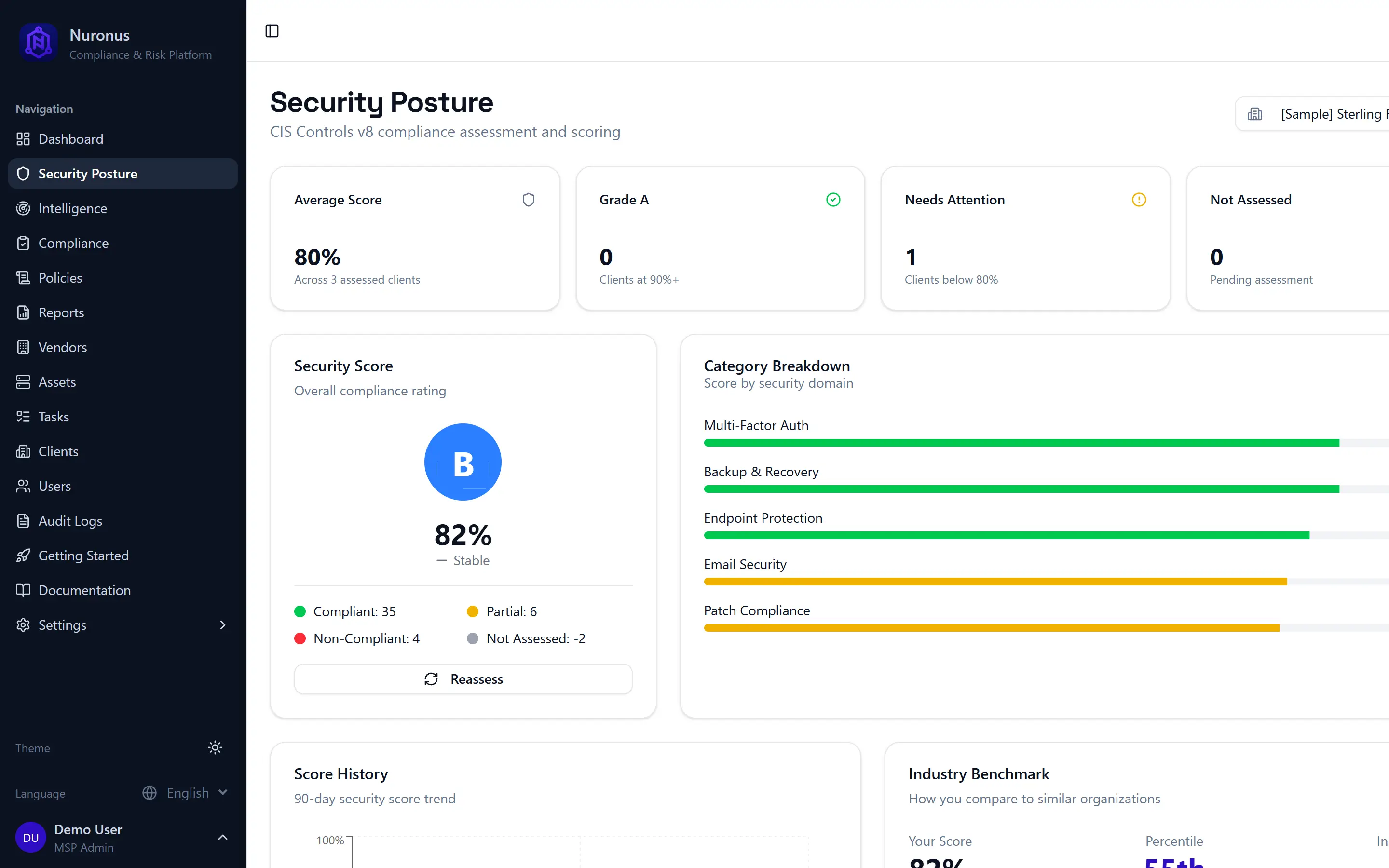Click the Intelligence target icon
Image resolution: width=1389 pixels, height=868 pixels.
click(23, 208)
